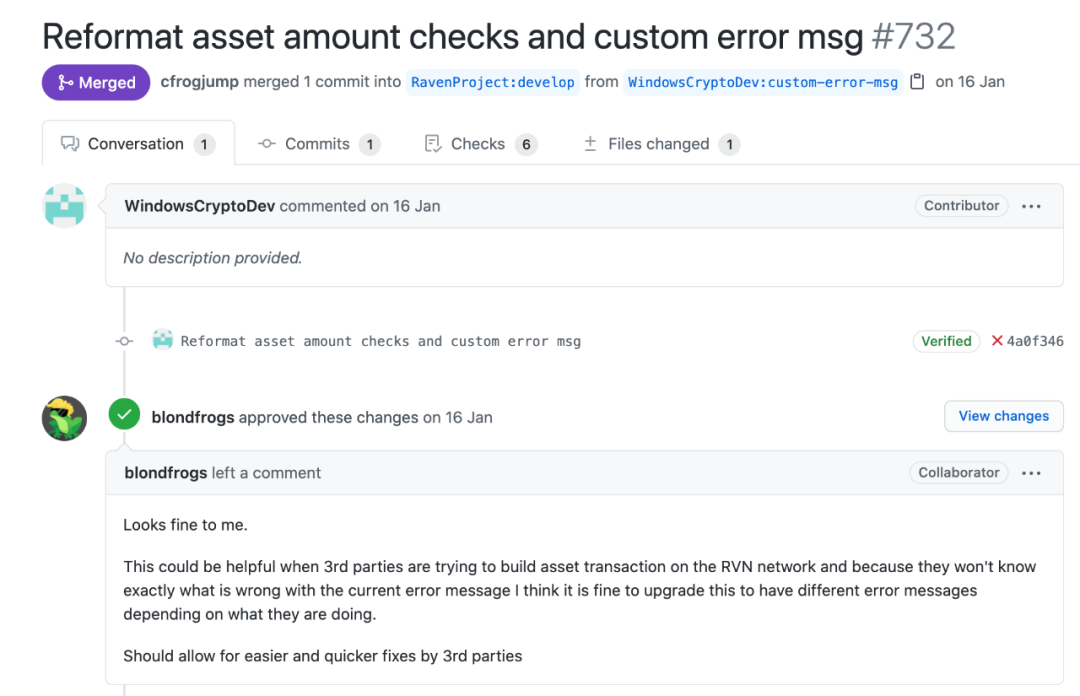The height and width of the screenshot is (696, 1080).
Task: Switch to the Checks tab
Action: [481, 144]
